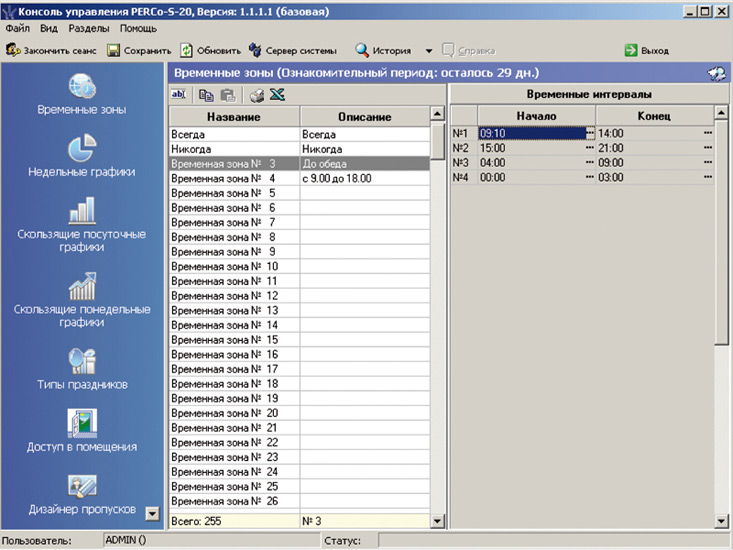This screenshot has height=550, width=733.
Task: Expand the dropdown arrow next to История
Action: (x=429, y=51)
